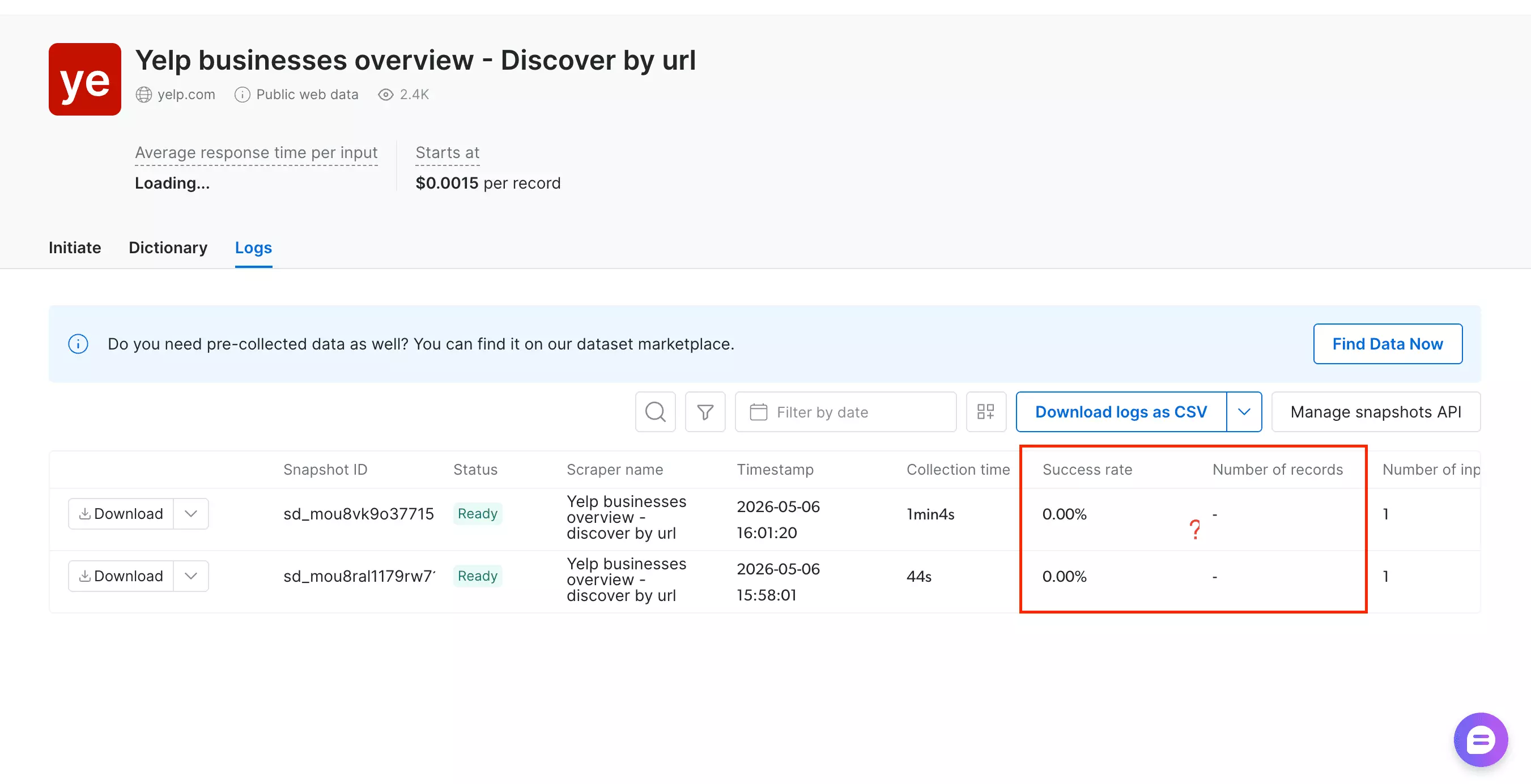Click the Find Data Now button
The height and width of the screenshot is (784, 1531).
pos(1387,343)
